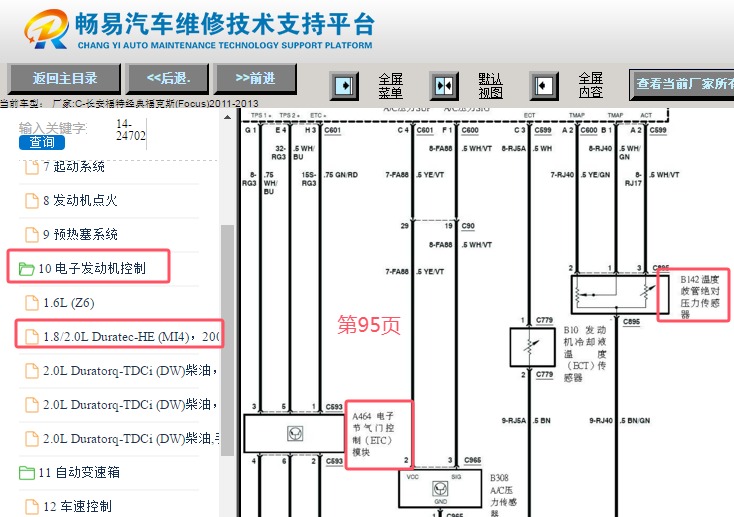734x517 pixels.
Task: Click the 全屏内容 panel icon
Action: [544, 86]
